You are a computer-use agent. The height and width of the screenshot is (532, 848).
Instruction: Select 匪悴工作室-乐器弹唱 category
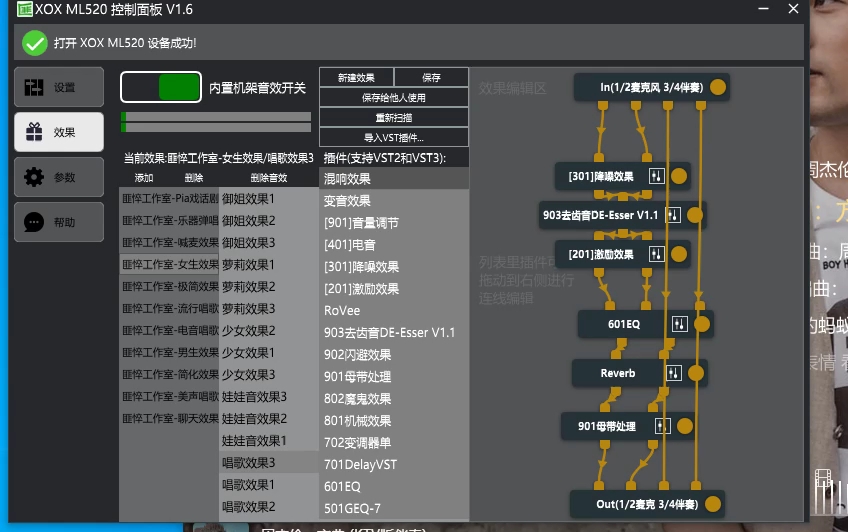click(169, 221)
